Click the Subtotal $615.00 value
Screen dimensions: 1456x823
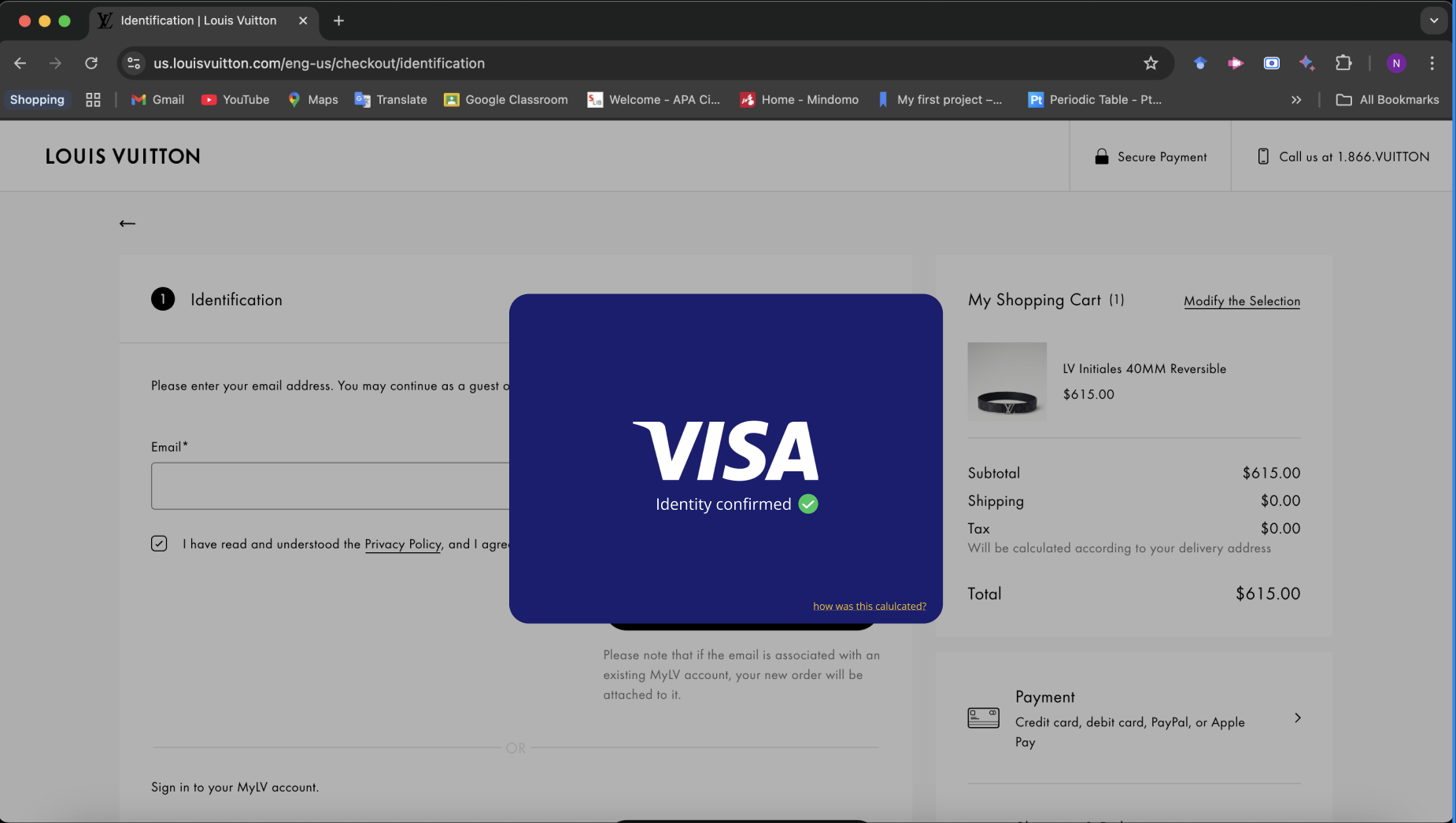point(1271,473)
